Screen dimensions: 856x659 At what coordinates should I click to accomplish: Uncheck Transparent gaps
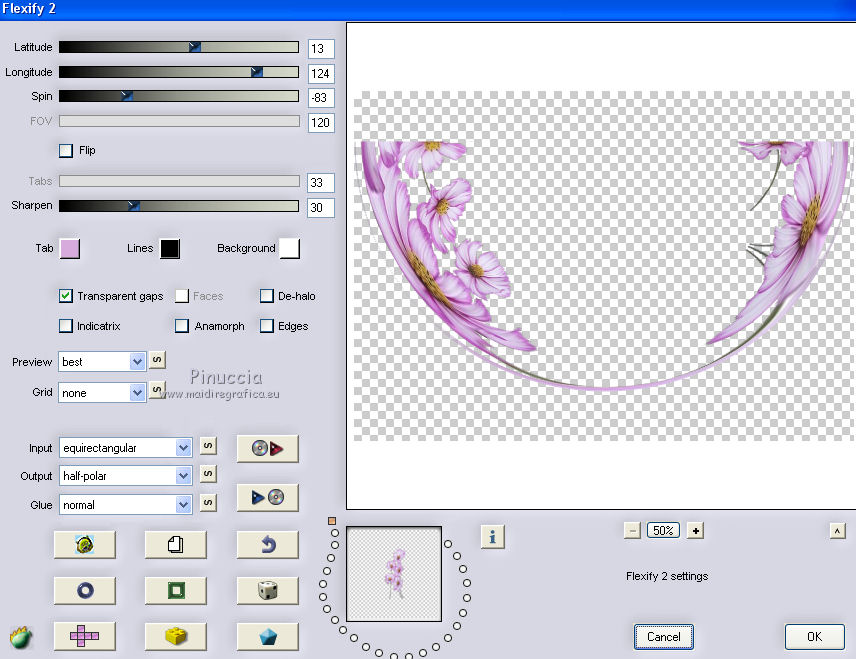tap(66, 296)
